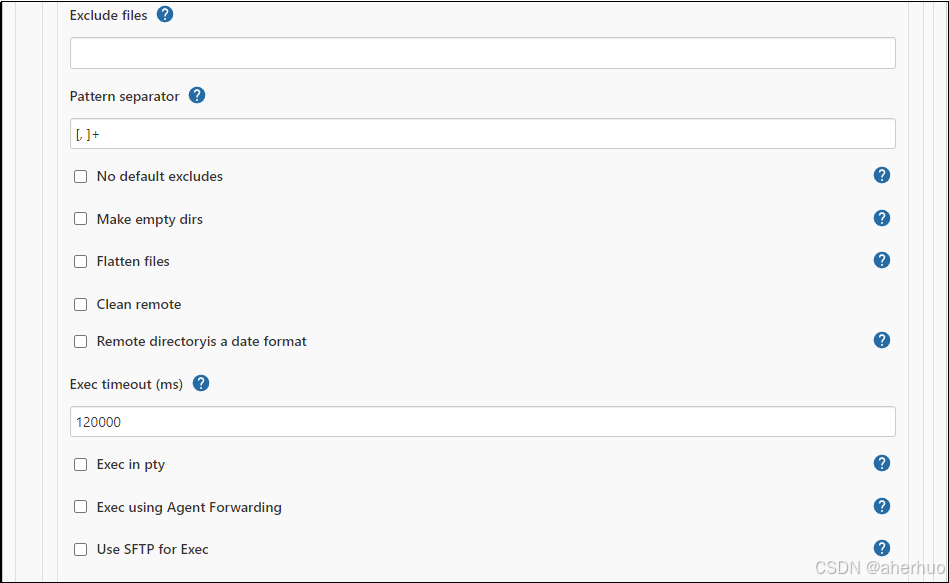
Task: Toggle Flatten files checkbox
Action: [x=80, y=262]
